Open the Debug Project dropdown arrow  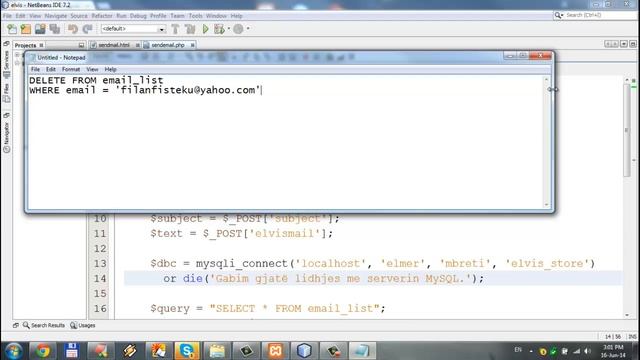tap(229, 29)
